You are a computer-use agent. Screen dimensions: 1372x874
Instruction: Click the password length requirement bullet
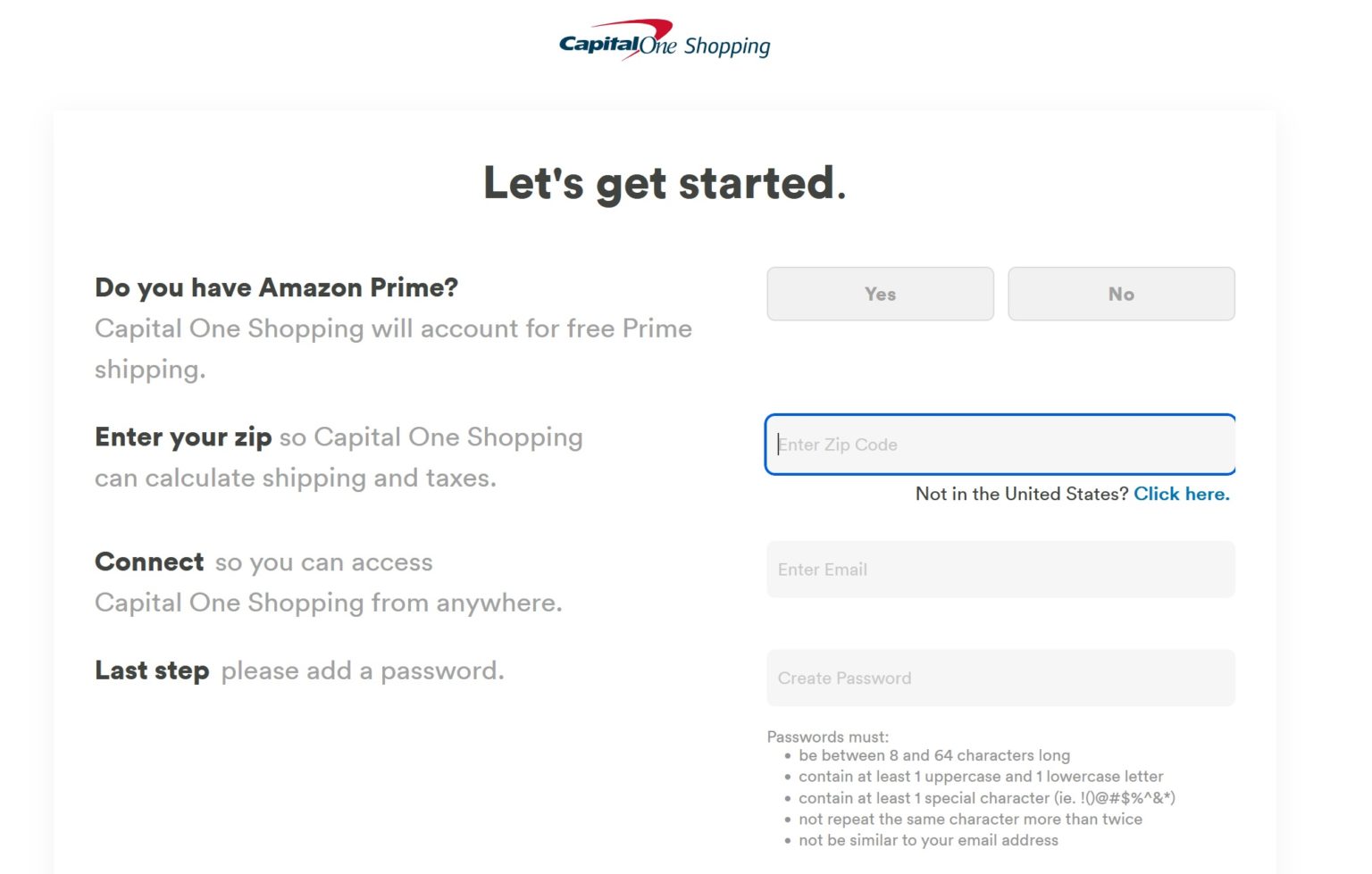tap(934, 755)
